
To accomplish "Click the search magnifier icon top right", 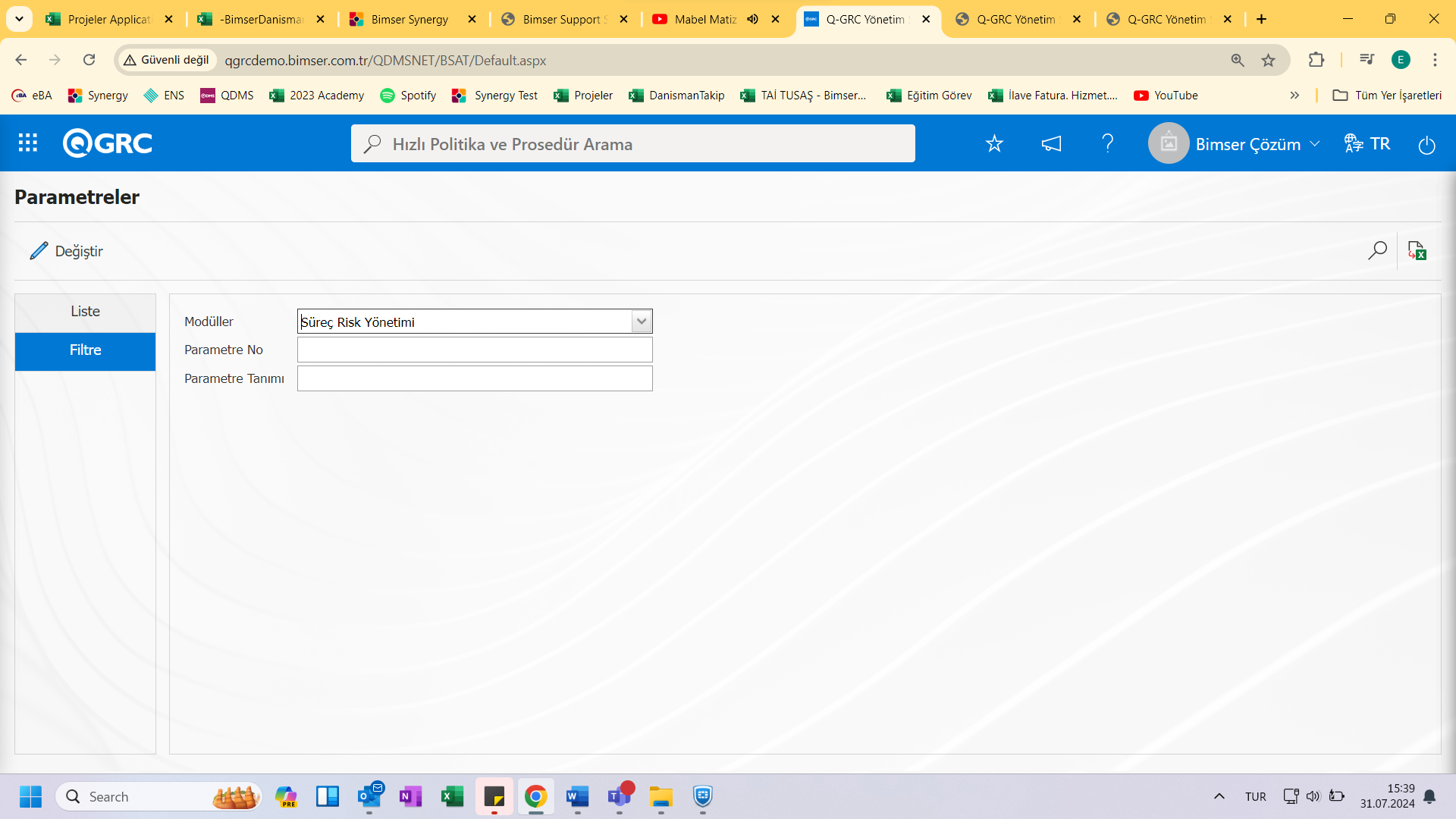I will point(1378,250).
